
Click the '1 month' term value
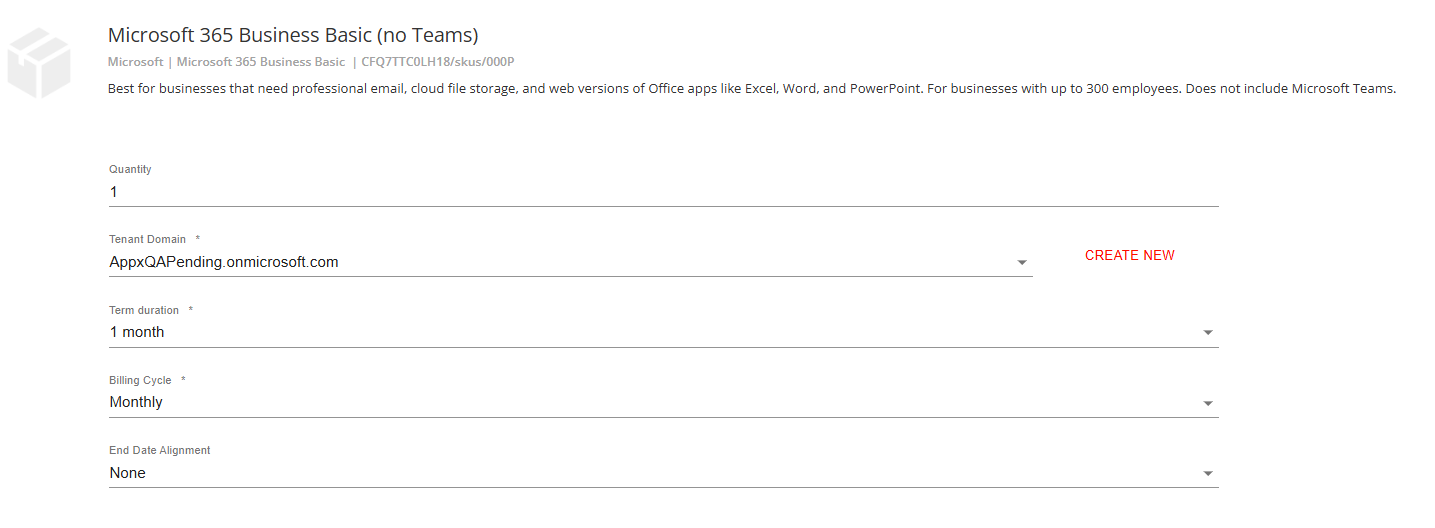click(137, 332)
